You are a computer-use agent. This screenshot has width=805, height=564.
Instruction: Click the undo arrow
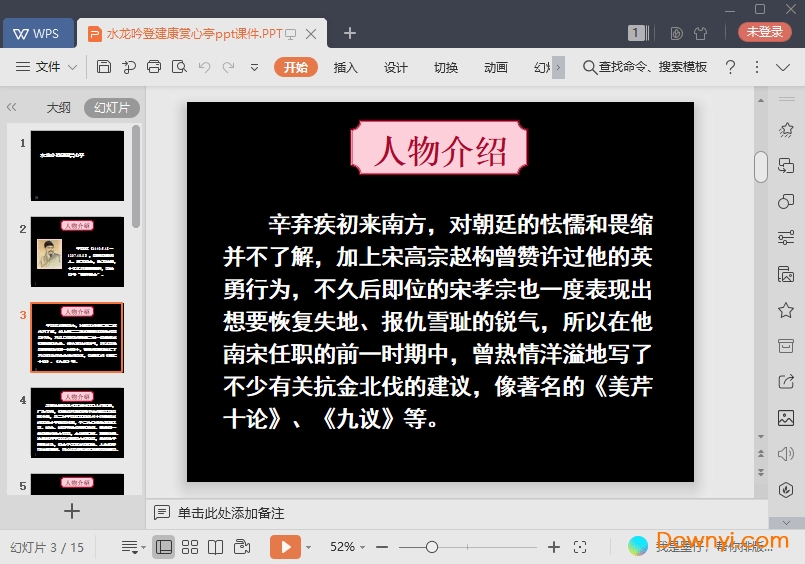tap(204, 67)
